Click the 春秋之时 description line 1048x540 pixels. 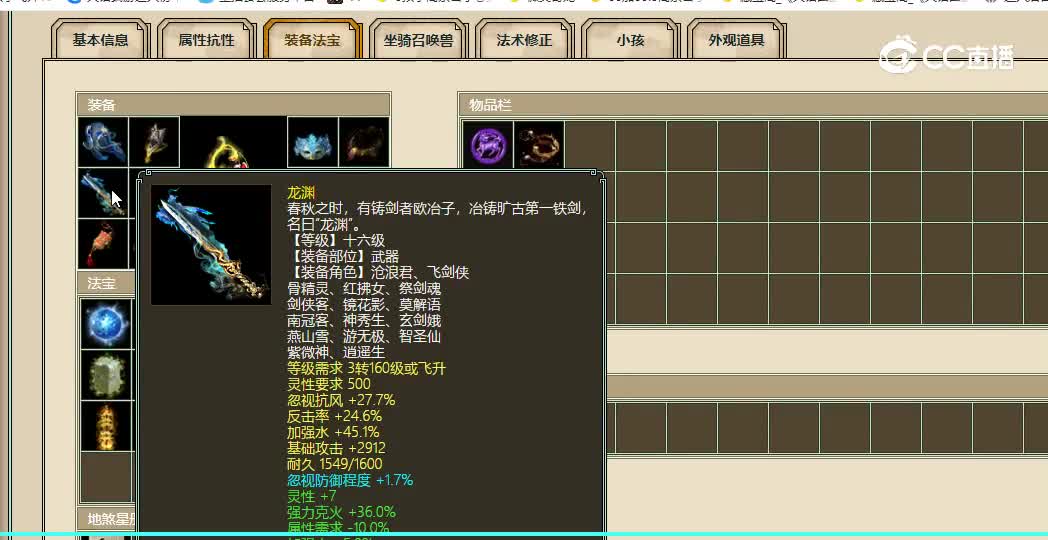pos(437,209)
